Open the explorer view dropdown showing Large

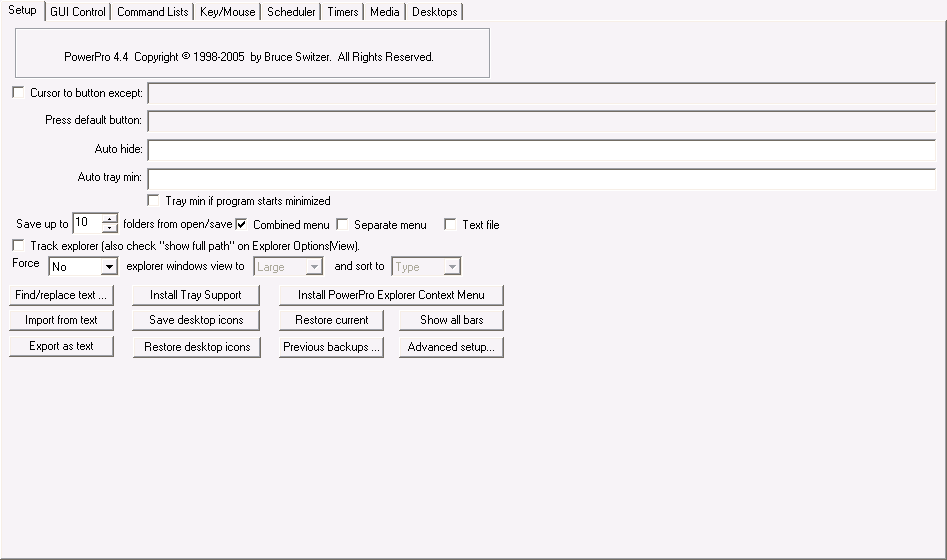[314, 267]
